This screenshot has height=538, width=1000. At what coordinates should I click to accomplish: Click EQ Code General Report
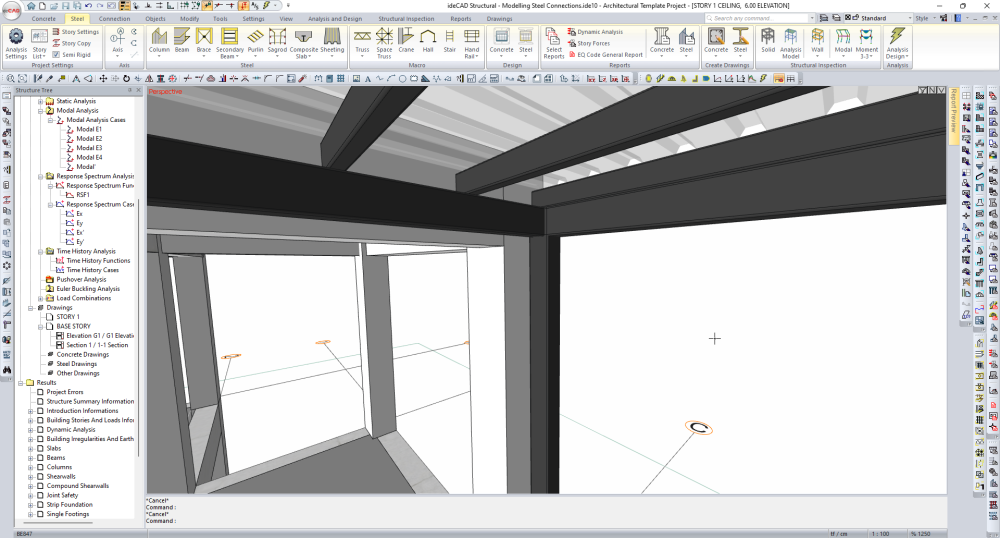(x=609, y=55)
